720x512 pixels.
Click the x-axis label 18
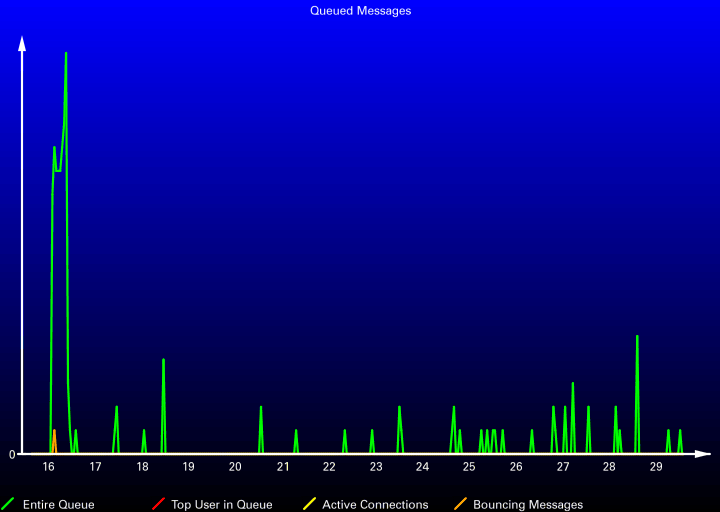click(x=142, y=467)
